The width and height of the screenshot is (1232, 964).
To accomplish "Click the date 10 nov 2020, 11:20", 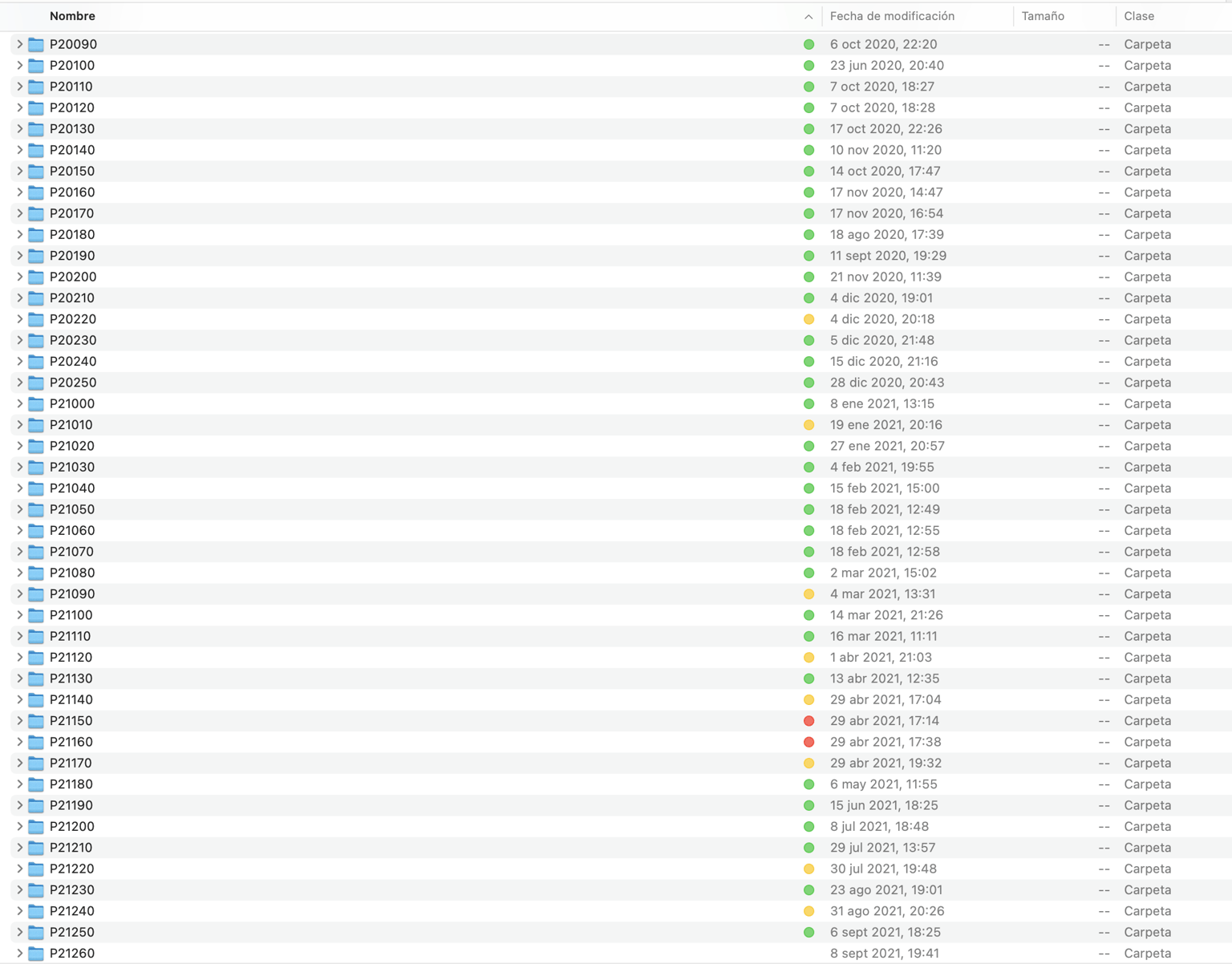I will pos(885,150).
